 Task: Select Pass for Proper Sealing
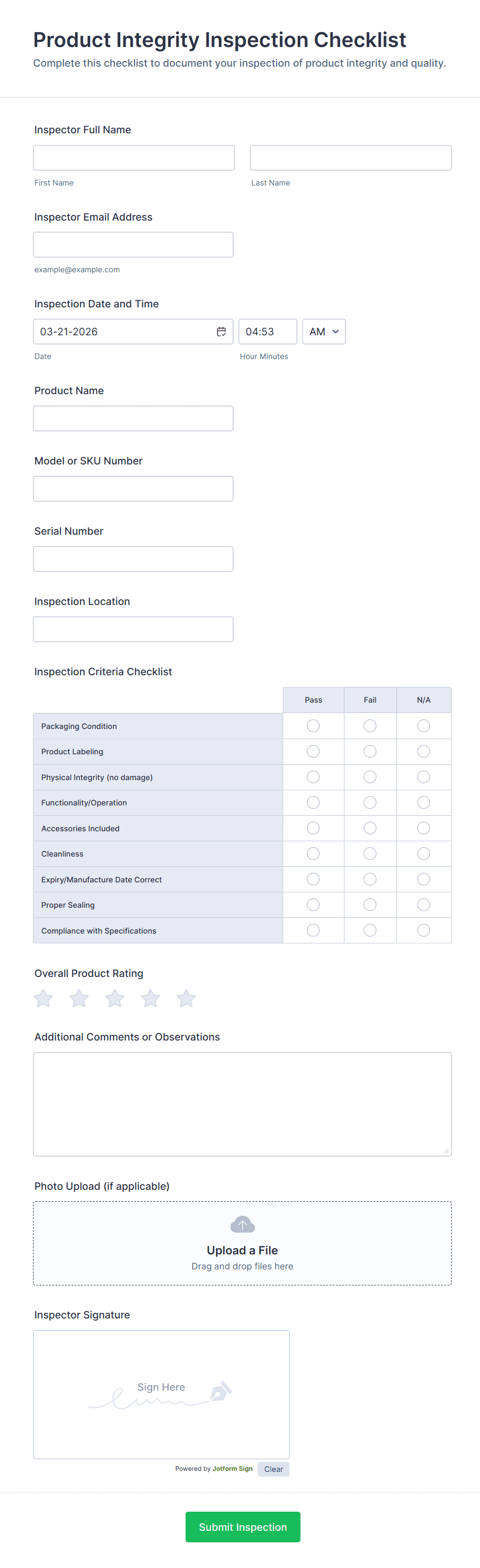pos(313,905)
